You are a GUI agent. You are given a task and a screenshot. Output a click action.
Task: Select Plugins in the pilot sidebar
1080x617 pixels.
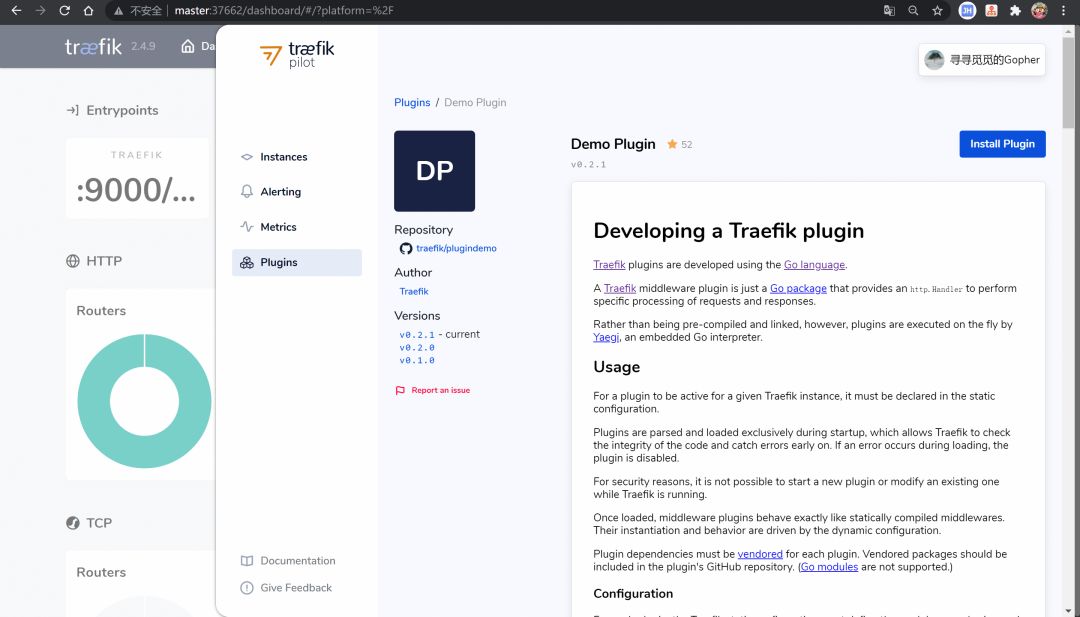pos(297,262)
